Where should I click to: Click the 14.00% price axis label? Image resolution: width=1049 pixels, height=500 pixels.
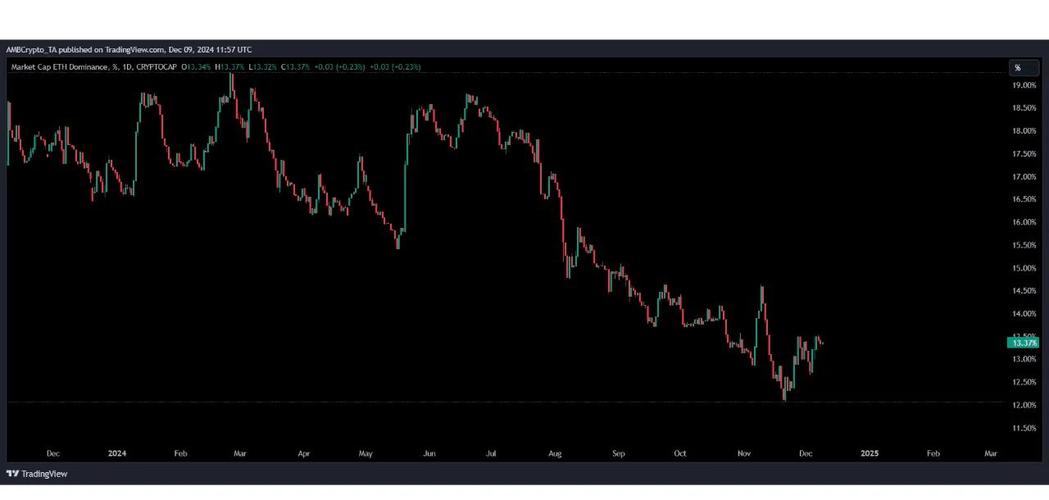(x=1024, y=314)
